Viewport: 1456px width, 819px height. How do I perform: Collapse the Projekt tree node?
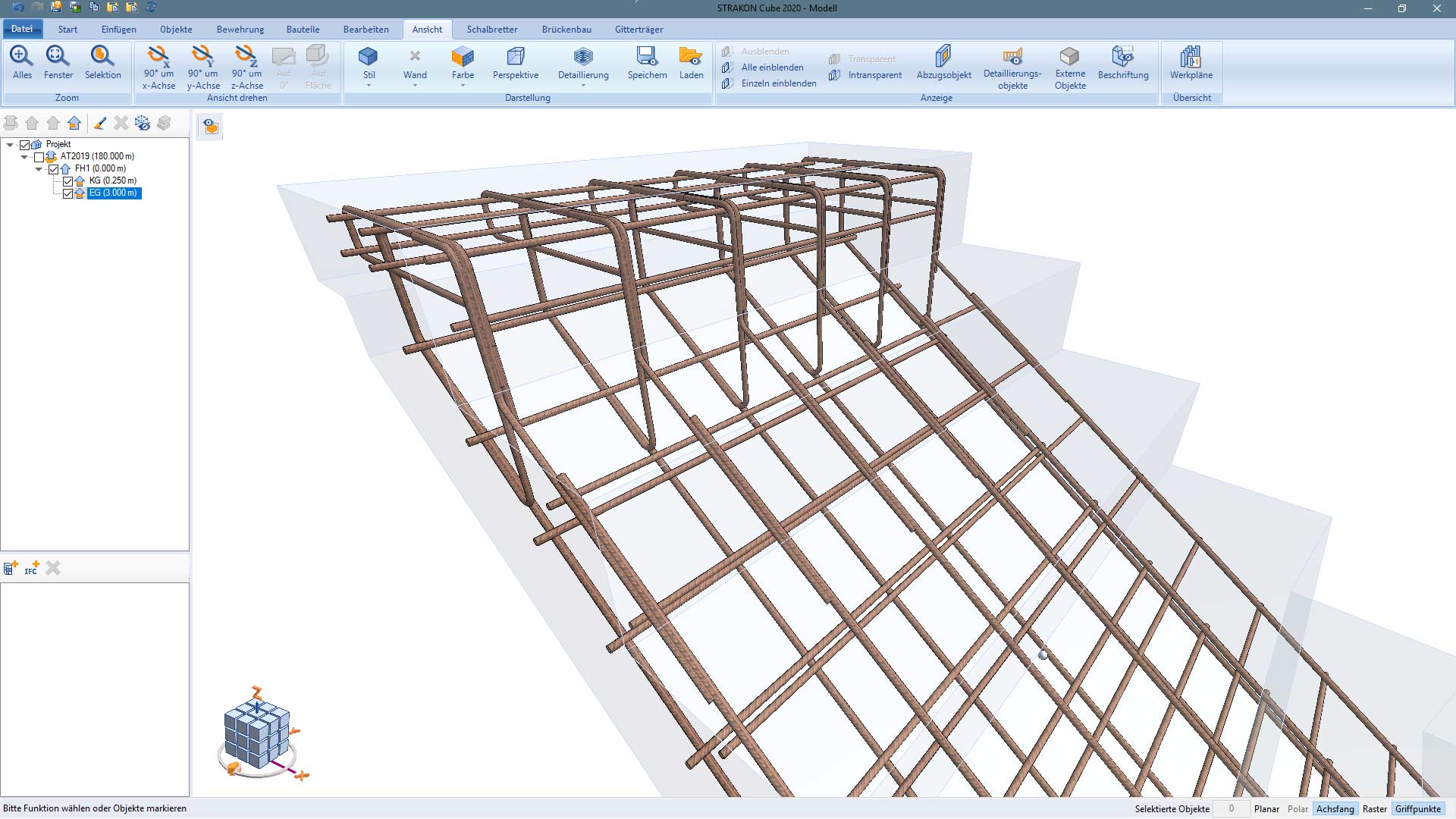(10, 145)
